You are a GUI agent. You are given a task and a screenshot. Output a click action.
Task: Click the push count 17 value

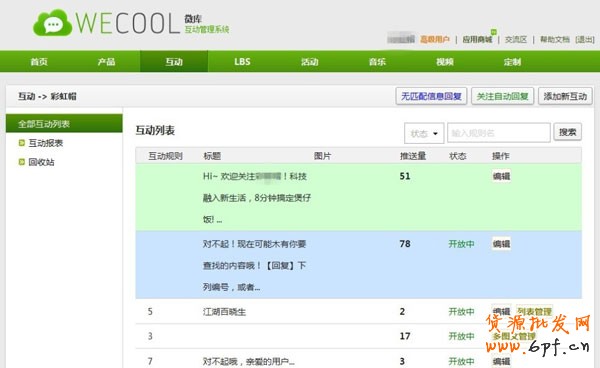pyautogui.click(x=405, y=336)
